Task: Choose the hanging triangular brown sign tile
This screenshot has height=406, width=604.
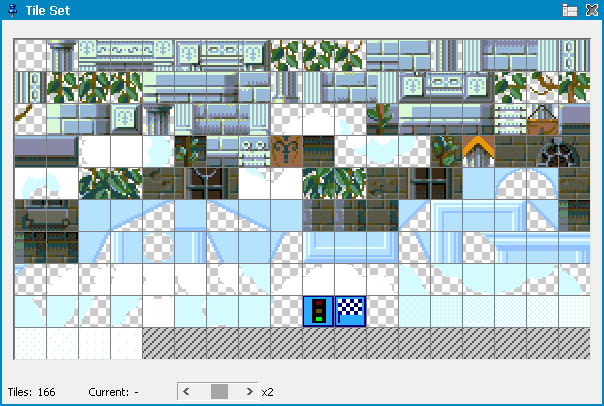Action: (542, 119)
